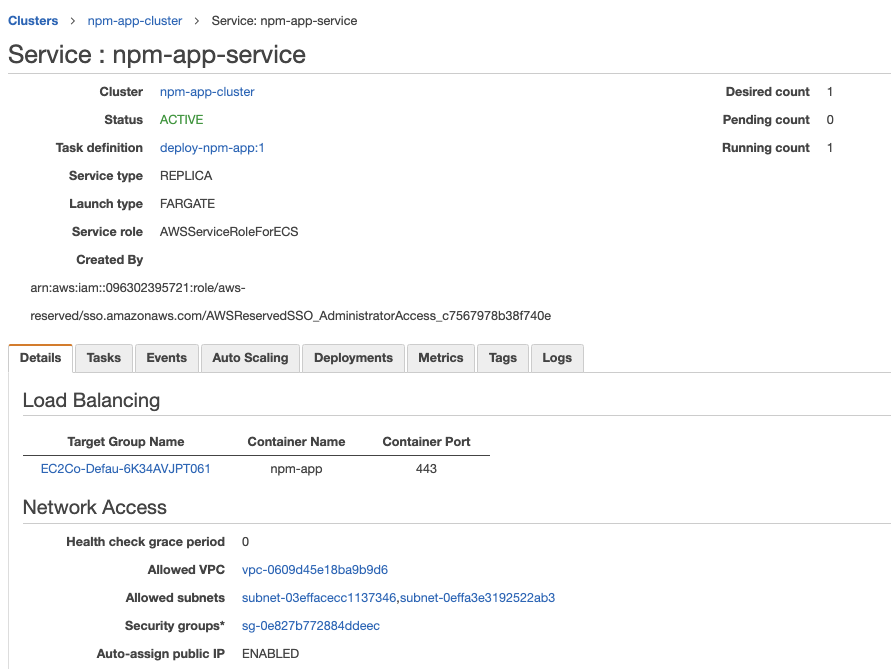Open the Clusters breadcrumb link
The image size is (891, 669).
[x=33, y=20]
